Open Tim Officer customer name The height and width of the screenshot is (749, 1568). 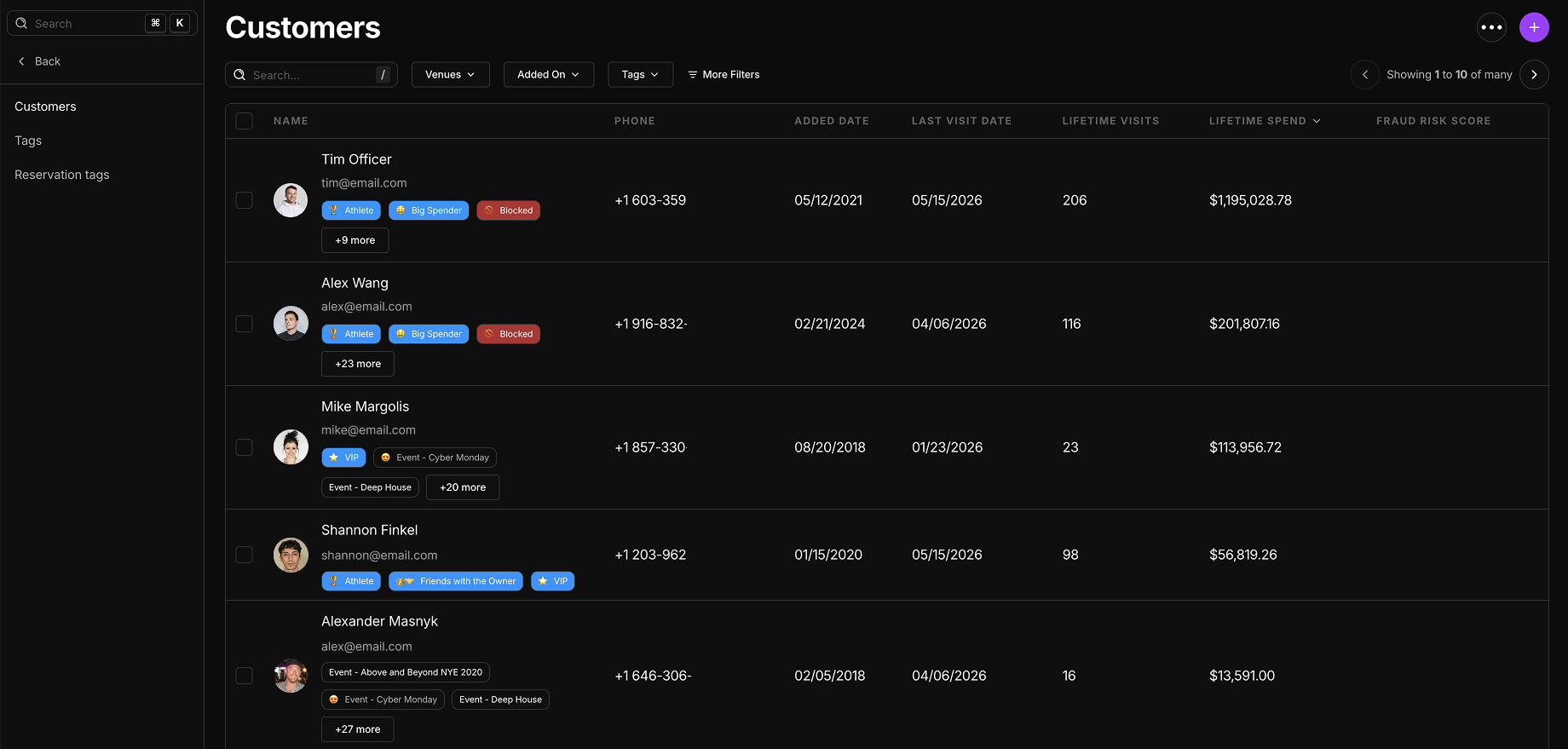coord(356,159)
